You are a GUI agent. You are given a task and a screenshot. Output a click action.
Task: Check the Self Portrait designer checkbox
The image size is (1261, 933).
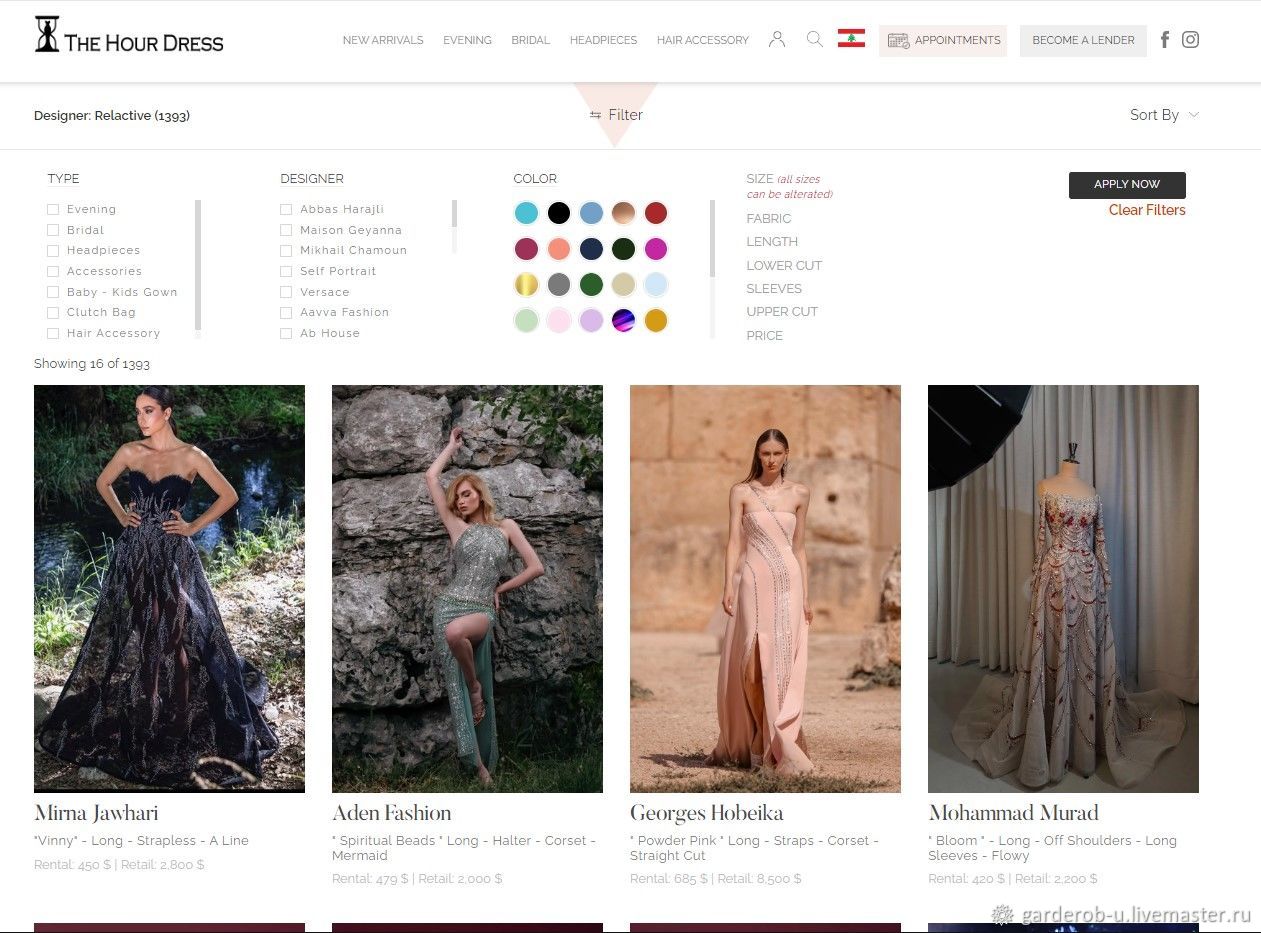[x=286, y=271]
